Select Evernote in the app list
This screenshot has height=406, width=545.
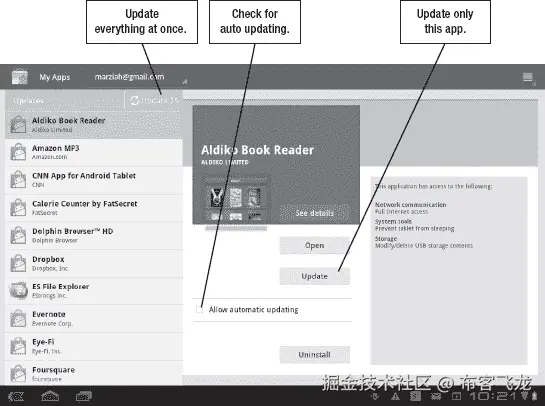[94, 318]
